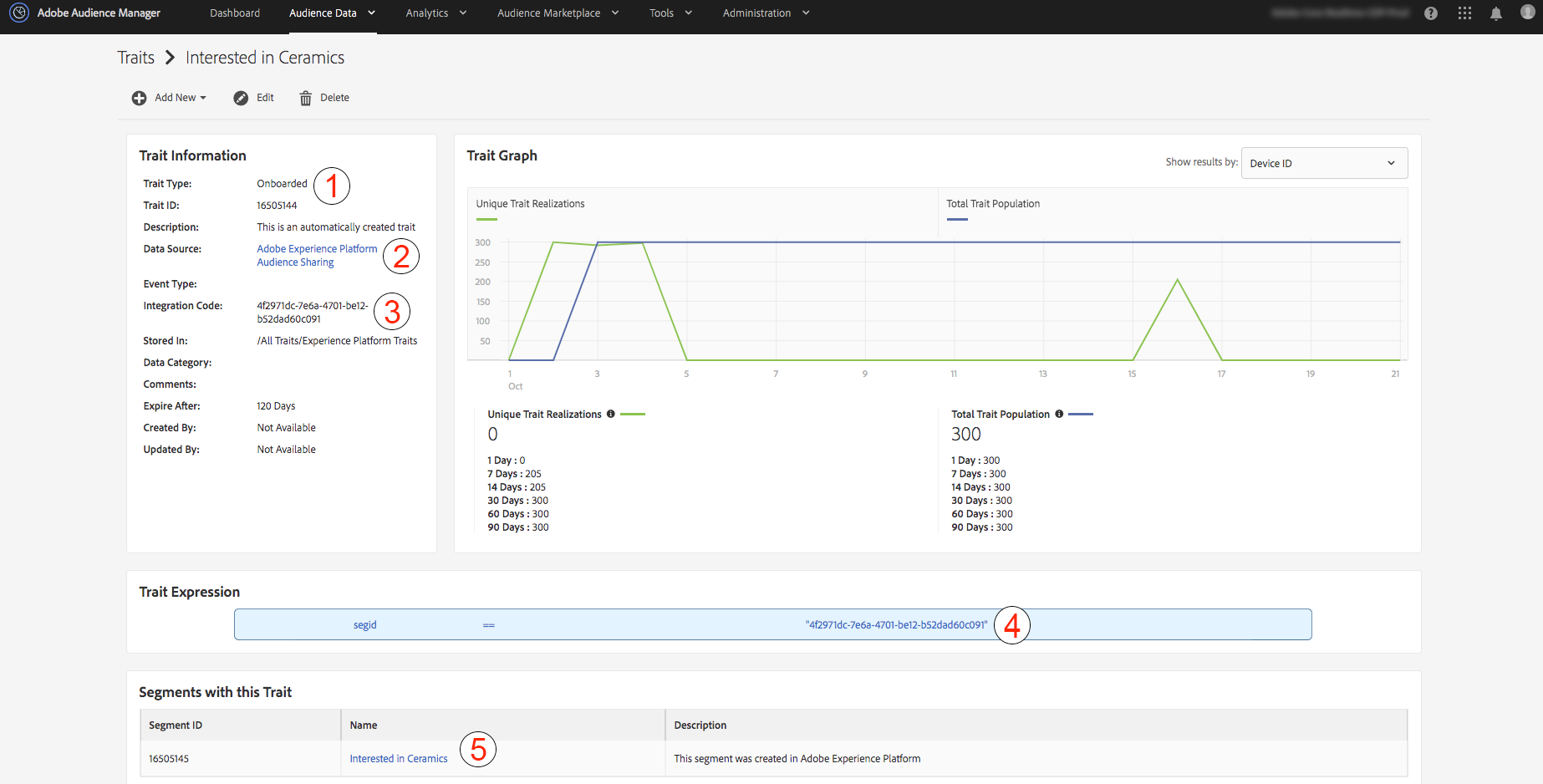Expand the Tools menu
Viewport: 1543px width, 784px height.
[x=671, y=13]
